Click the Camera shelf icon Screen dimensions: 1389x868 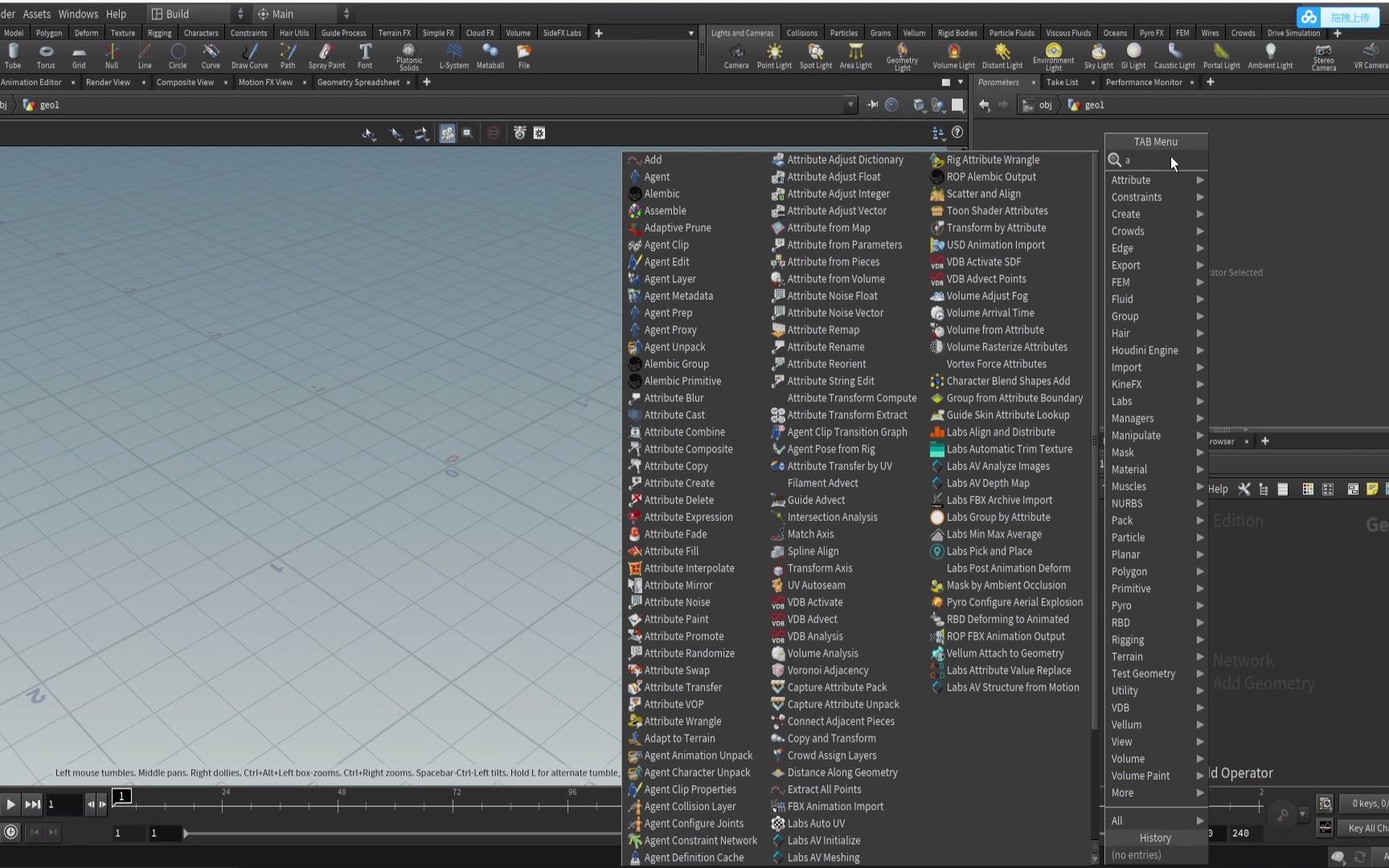point(735,55)
